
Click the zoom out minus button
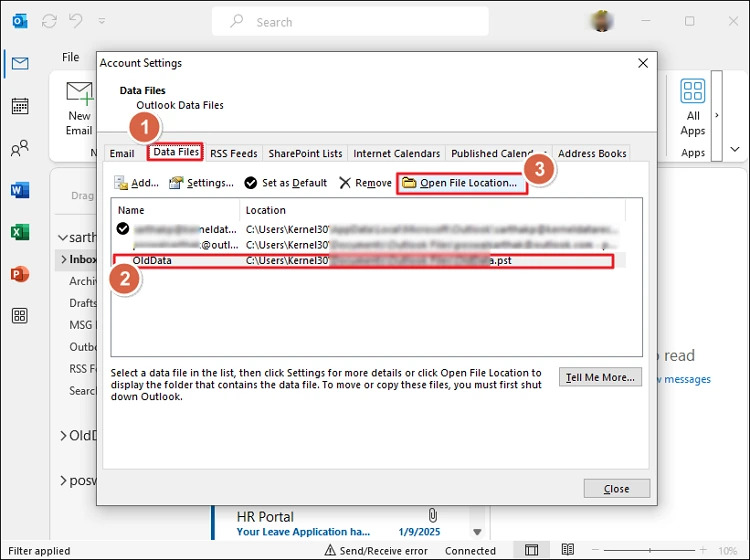(x=596, y=550)
